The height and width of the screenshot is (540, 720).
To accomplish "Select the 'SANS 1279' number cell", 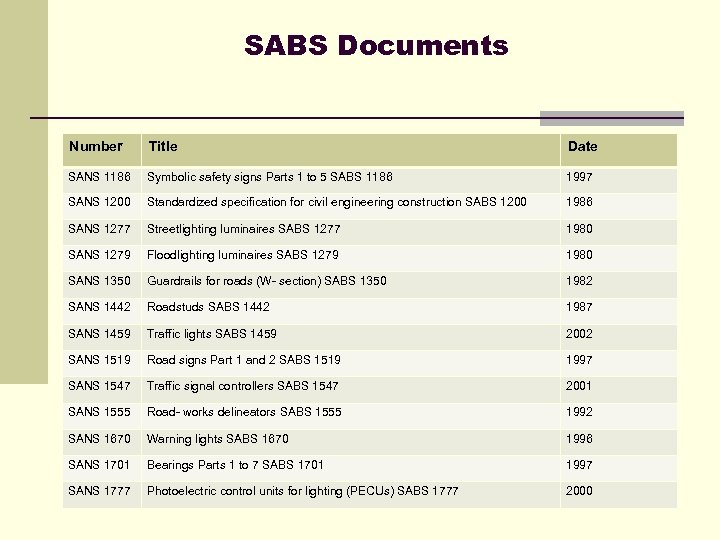I will coord(99,255).
